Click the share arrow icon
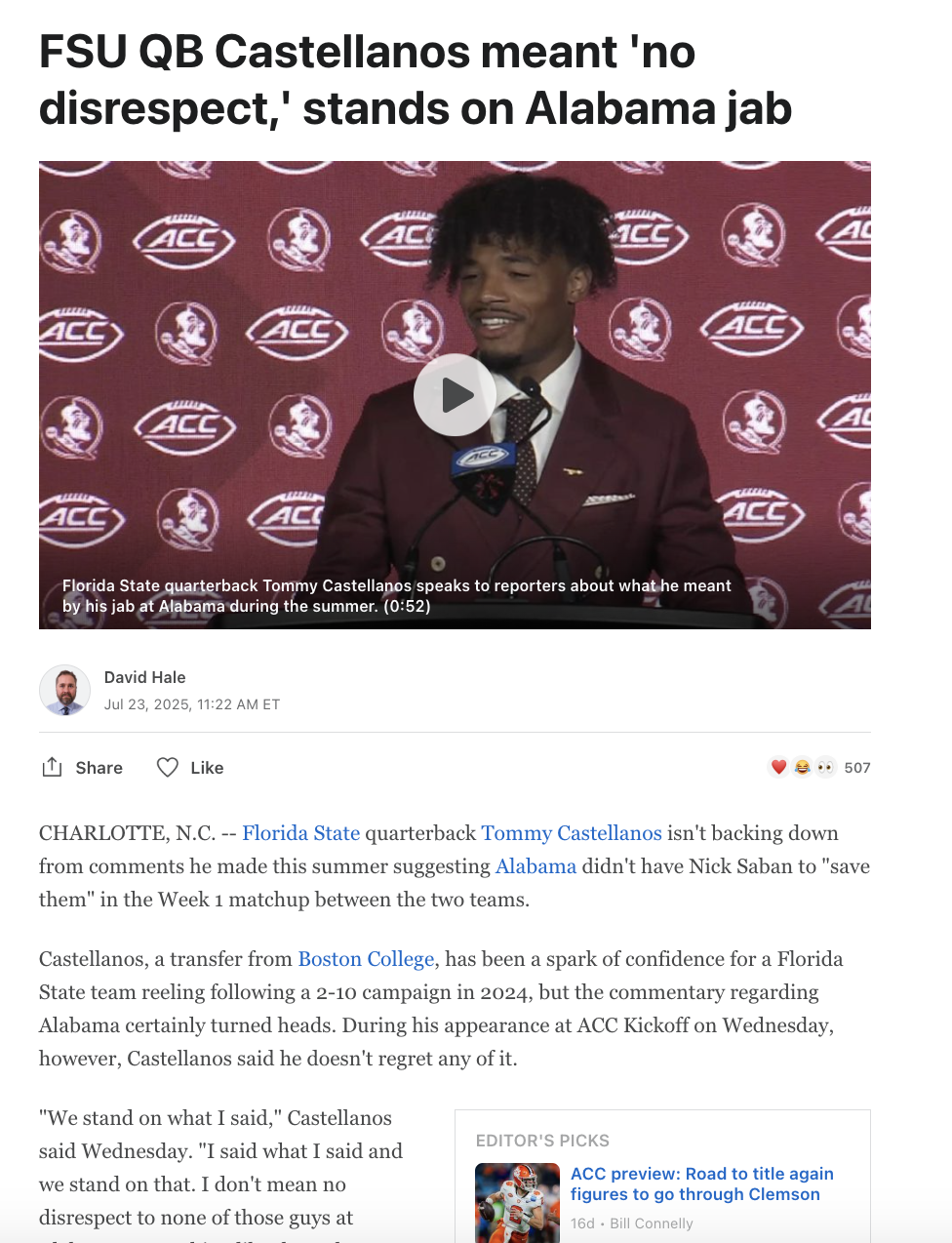This screenshot has width=952, height=1243. (x=52, y=767)
